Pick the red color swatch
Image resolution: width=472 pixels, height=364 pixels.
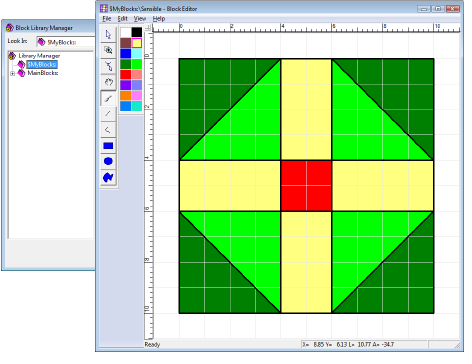pyautogui.click(x=126, y=75)
